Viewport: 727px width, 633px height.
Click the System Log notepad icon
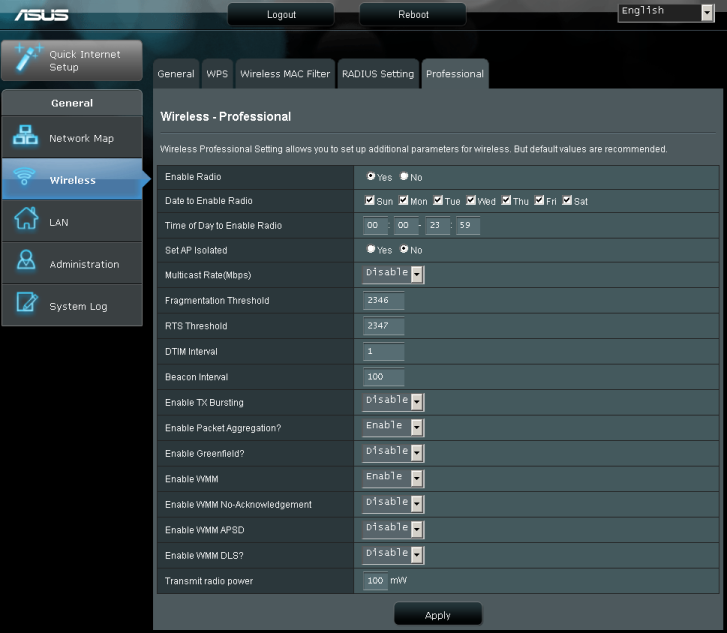pos(26,302)
